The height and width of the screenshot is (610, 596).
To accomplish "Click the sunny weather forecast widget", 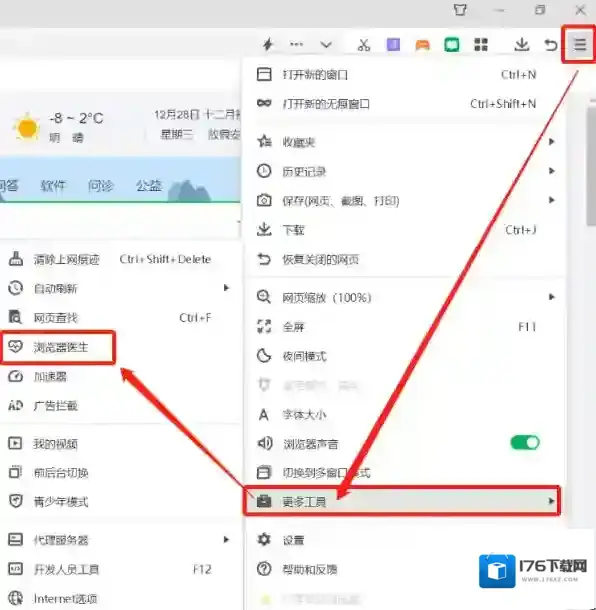I will coord(58,126).
